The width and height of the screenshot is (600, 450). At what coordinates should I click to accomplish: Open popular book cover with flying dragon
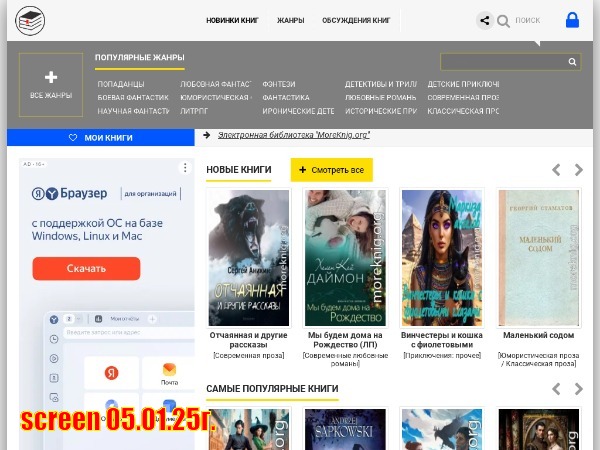pos(442,429)
